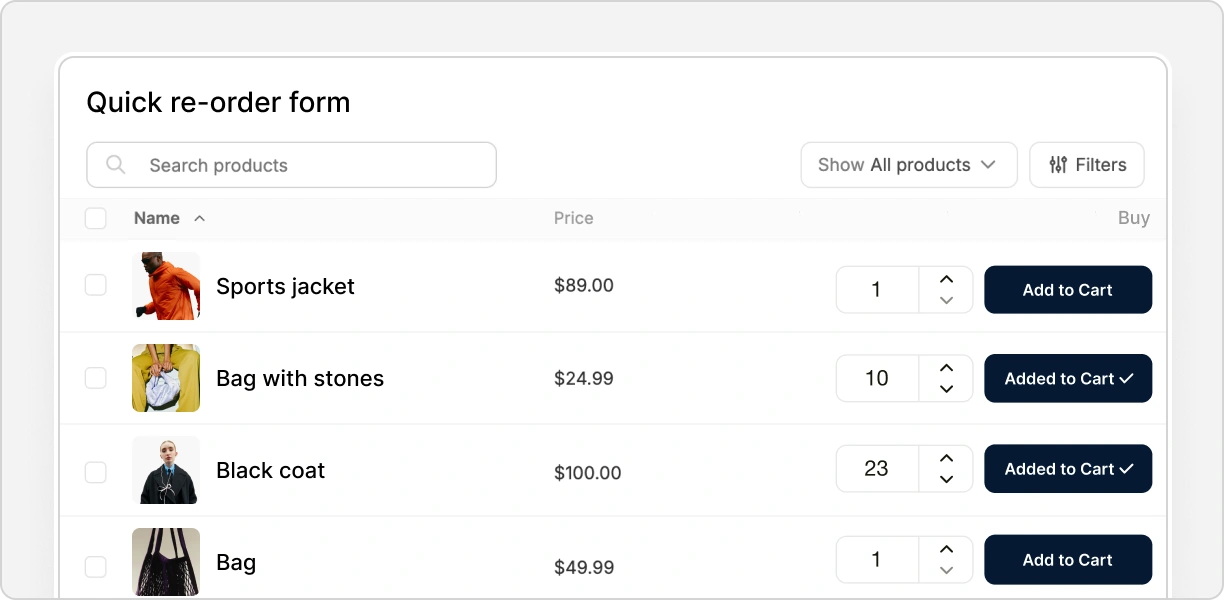The image size is (1224, 600).
Task: Tick the Bag with stones checkbox
Action: 96,378
